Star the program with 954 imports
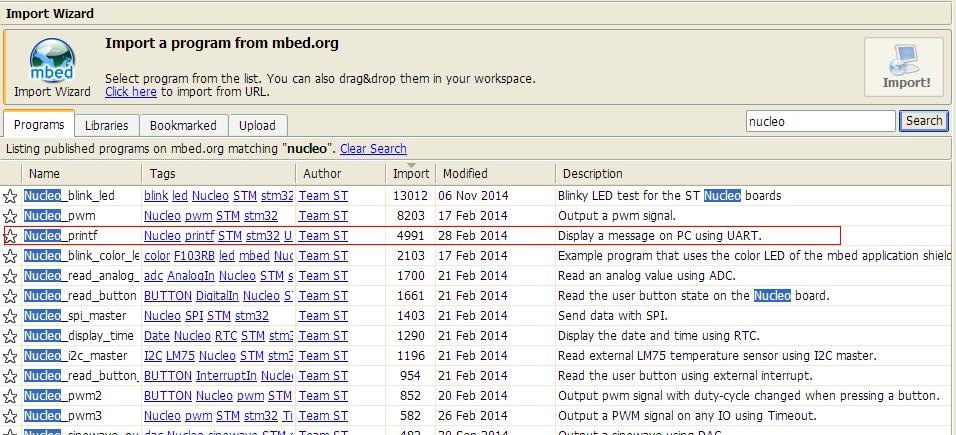The width and height of the screenshot is (956, 435). click(x=10, y=376)
